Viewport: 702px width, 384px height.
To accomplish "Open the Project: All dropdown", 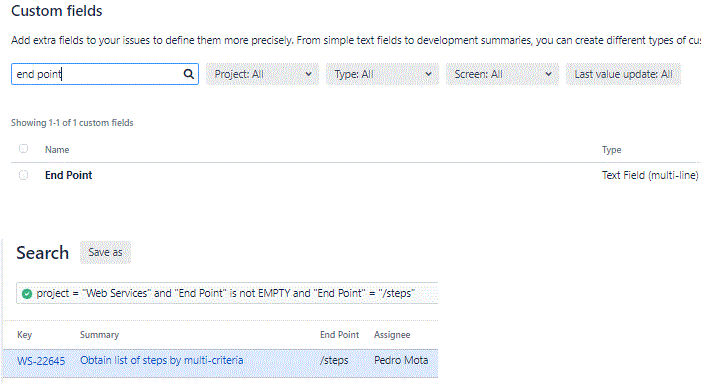I will click(x=262, y=74).
